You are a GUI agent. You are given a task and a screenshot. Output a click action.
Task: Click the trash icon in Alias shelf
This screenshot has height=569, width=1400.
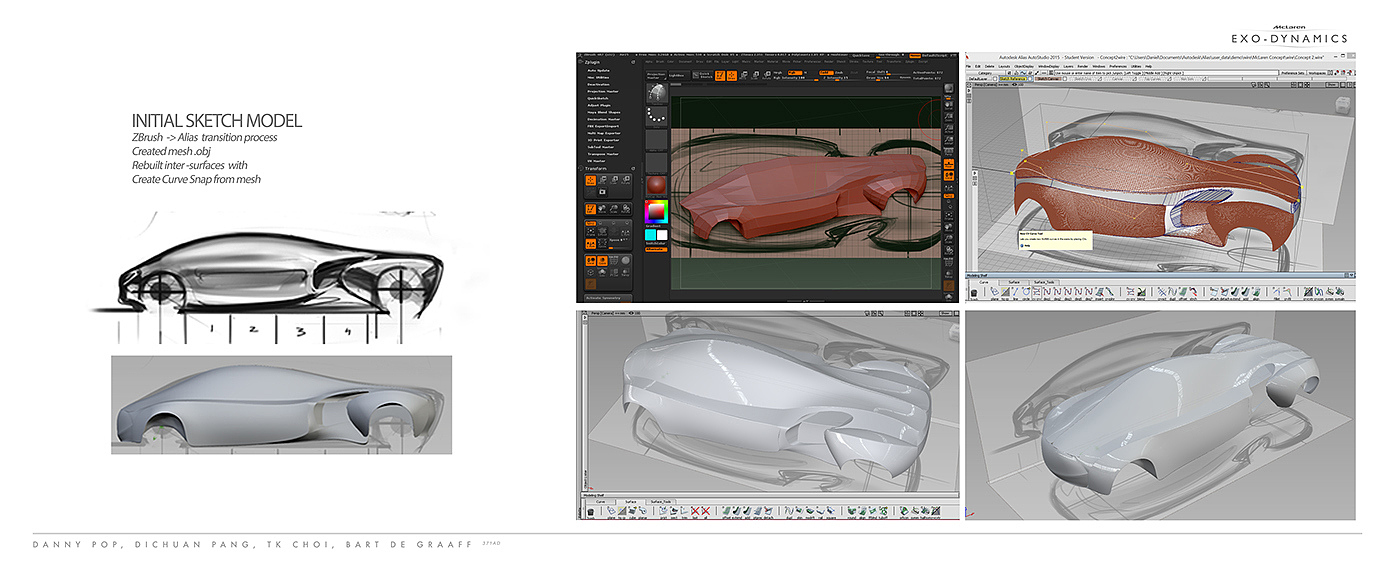point(972,293)
